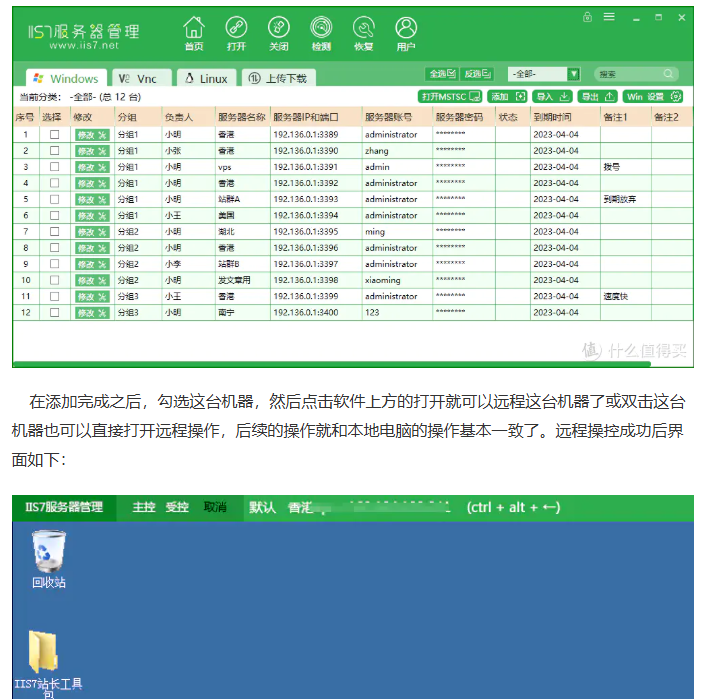The height and width of the screenshot is (699, 706).
Task: Click www.iis7.net logo link
Action: click(x=84, y=45)
